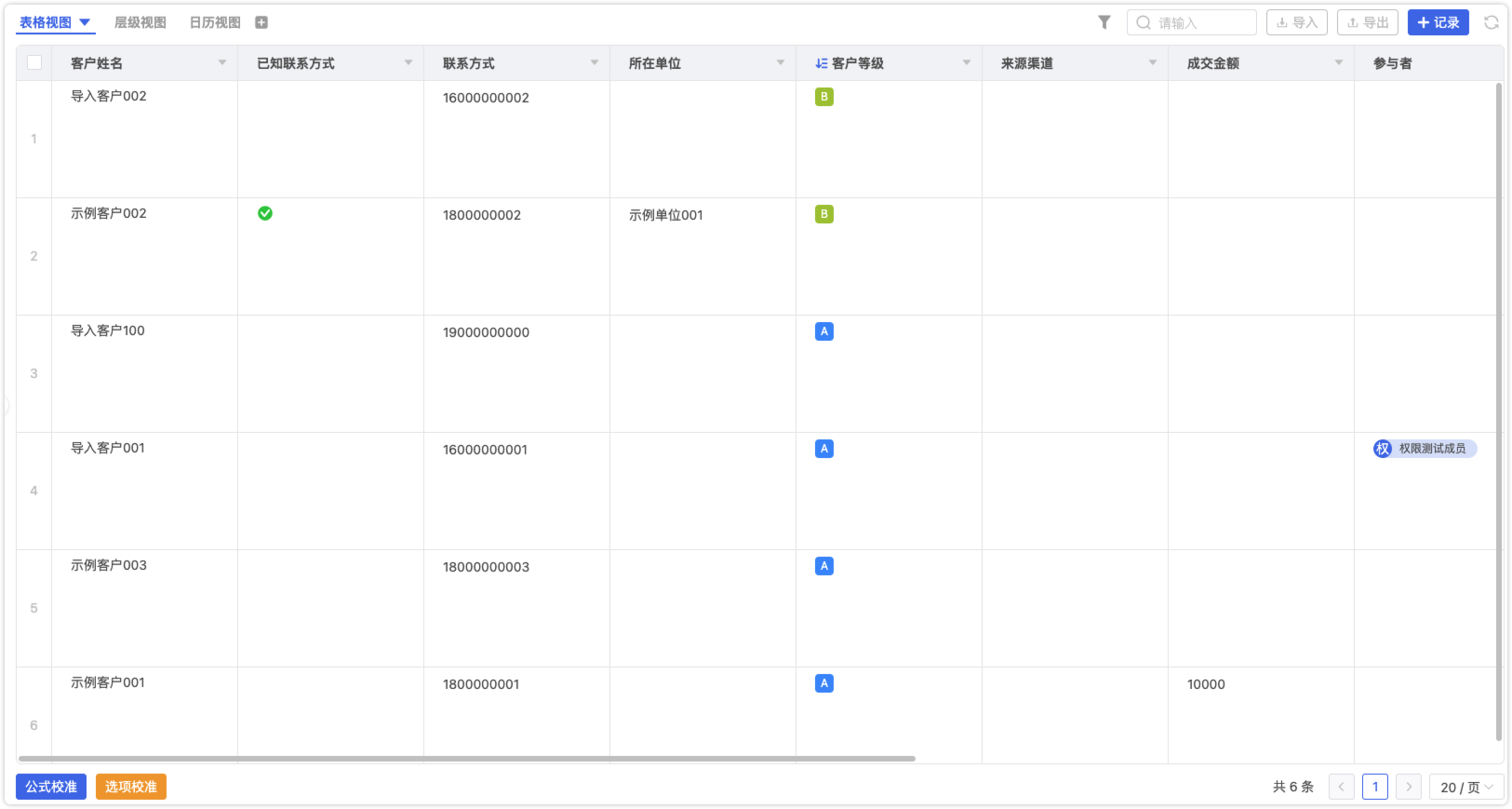1512x809 pixels.
Task: Click phone number 19000000000
Action: tap(486, 332)
